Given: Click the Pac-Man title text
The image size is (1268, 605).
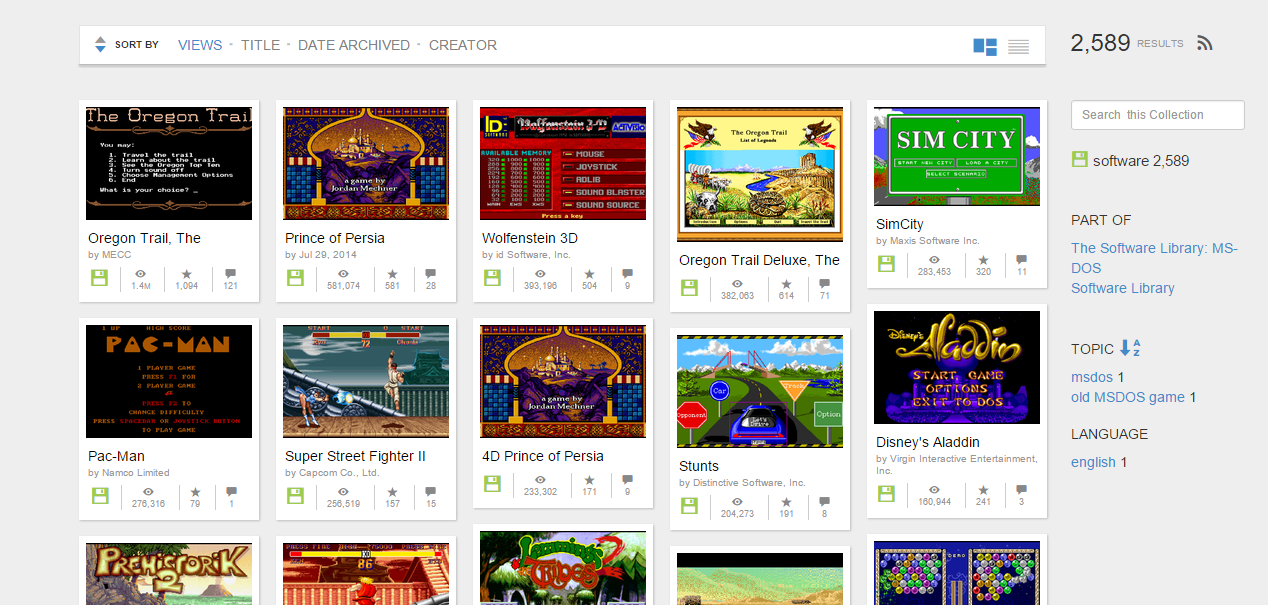Looking at the screenshot, I should click(x=116, y=456).
